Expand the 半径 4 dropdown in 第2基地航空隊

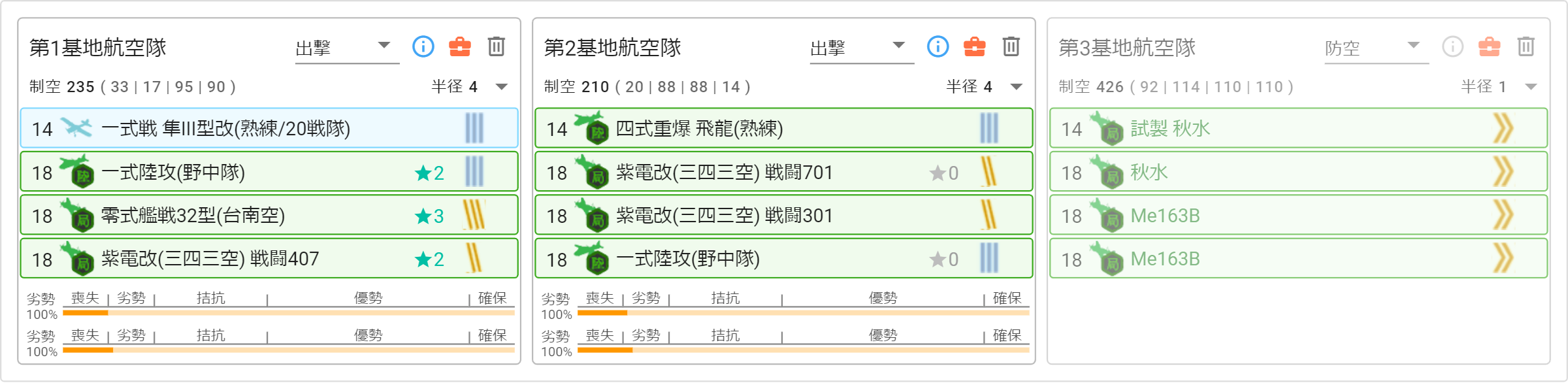tap(1016, 87)
